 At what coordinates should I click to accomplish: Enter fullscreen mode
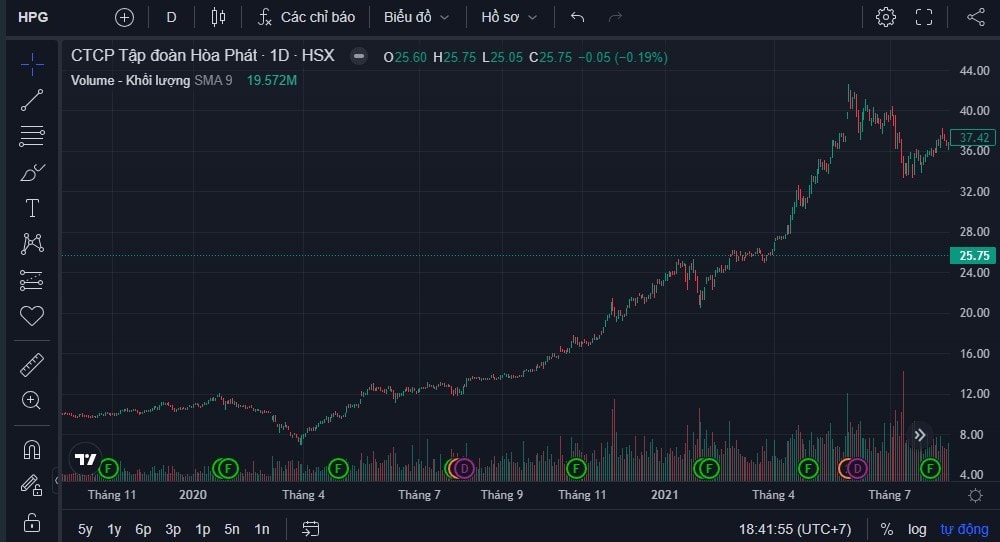(923, 17)
